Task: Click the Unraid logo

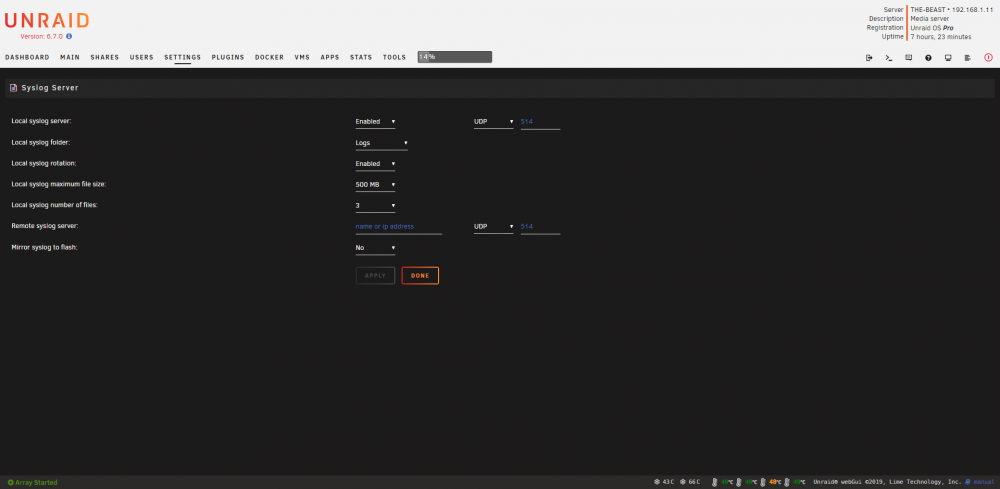Action: (x=47, y=20)
